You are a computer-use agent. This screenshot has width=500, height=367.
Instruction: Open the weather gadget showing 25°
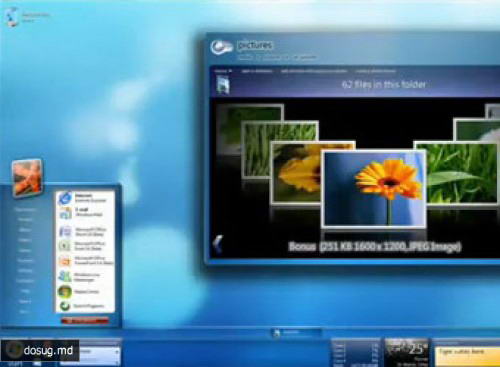tap(407, 353)
